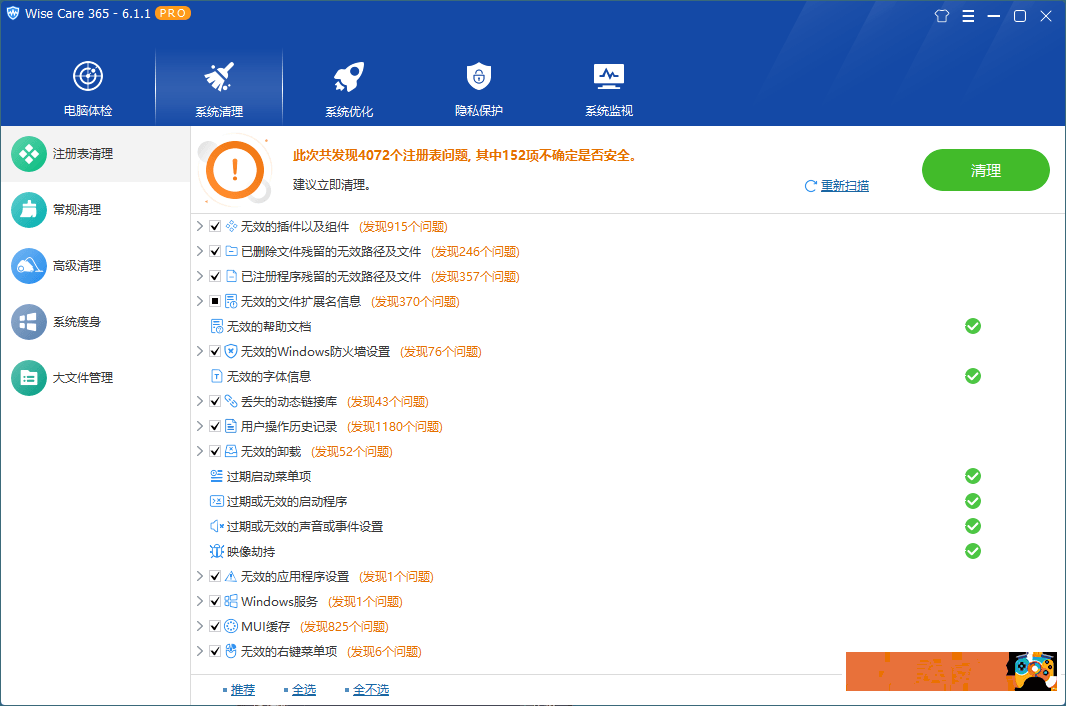Open the 电脑体检 radar icon

(x=88, y=76)
